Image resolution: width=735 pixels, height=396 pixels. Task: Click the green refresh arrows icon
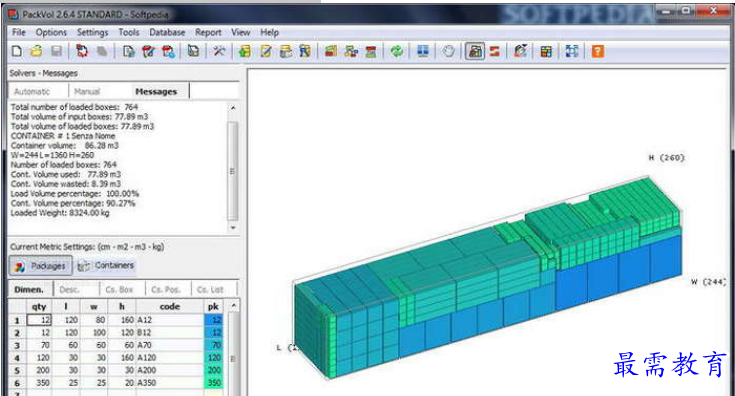click(x=397, y=51)
